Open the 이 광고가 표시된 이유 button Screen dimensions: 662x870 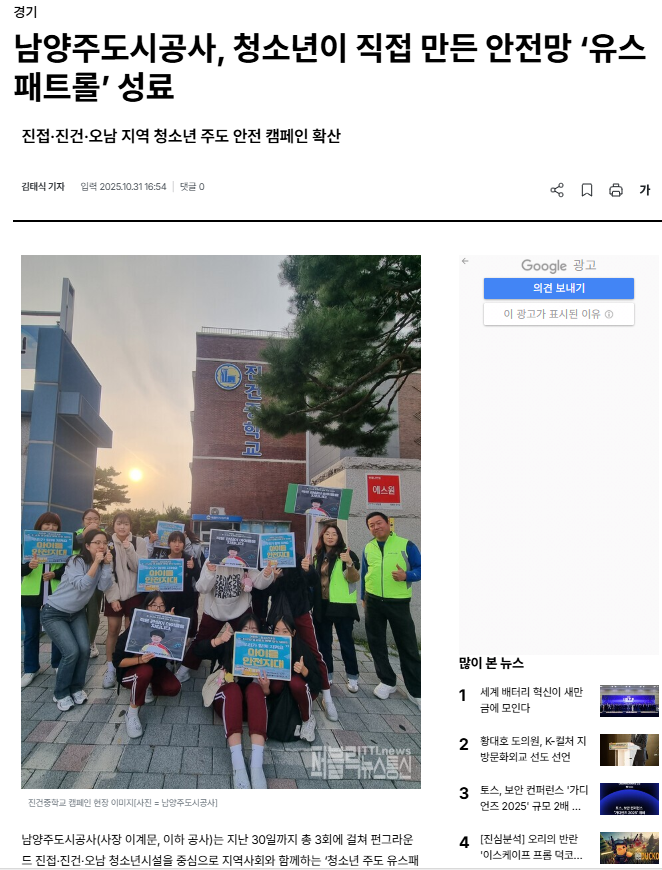559,314
